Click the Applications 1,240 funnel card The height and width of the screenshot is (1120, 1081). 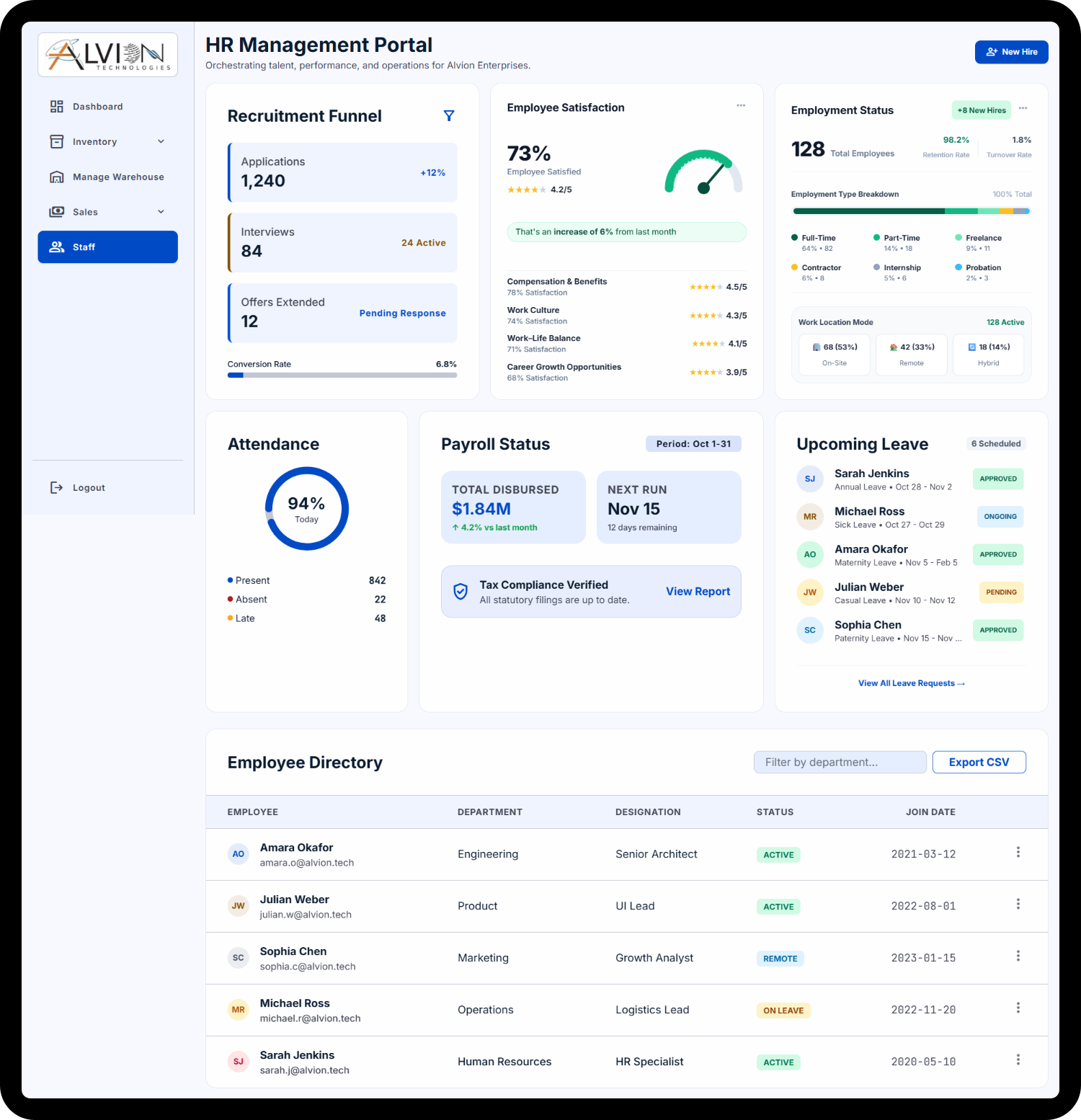click(x=342, y=172)
